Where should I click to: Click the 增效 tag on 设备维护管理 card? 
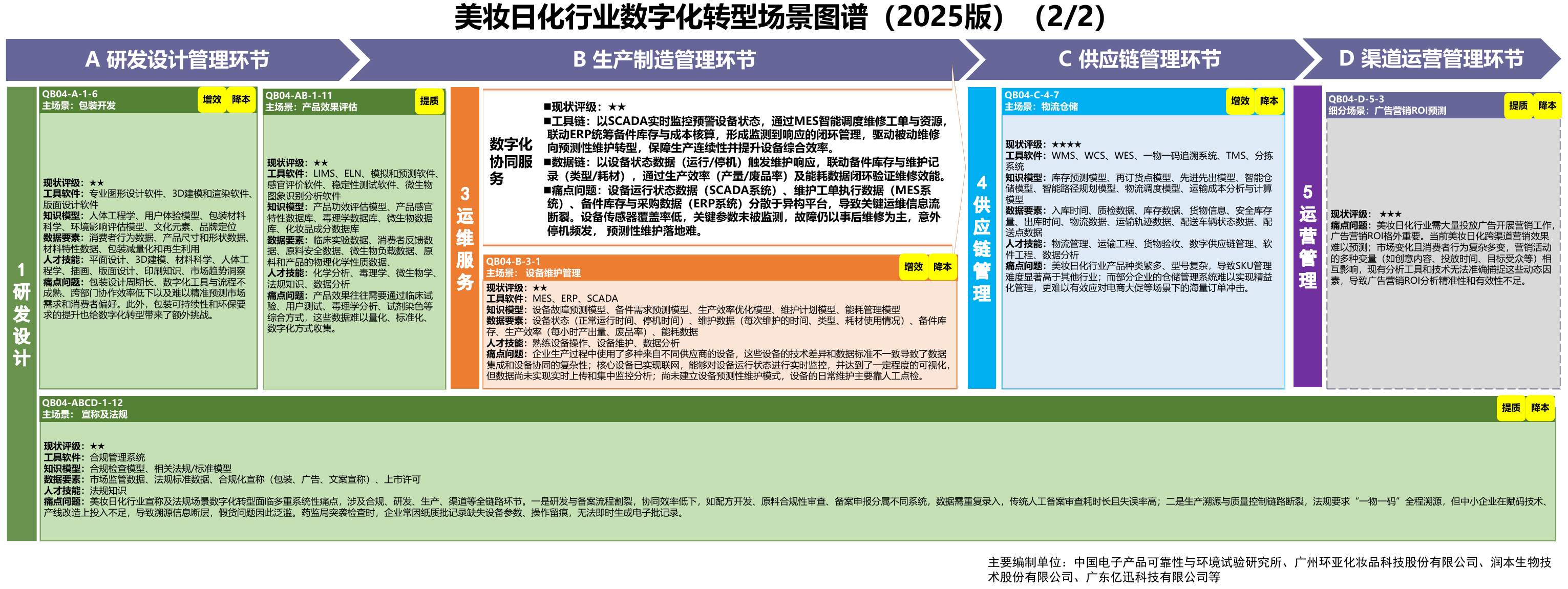tap(913, 267)
